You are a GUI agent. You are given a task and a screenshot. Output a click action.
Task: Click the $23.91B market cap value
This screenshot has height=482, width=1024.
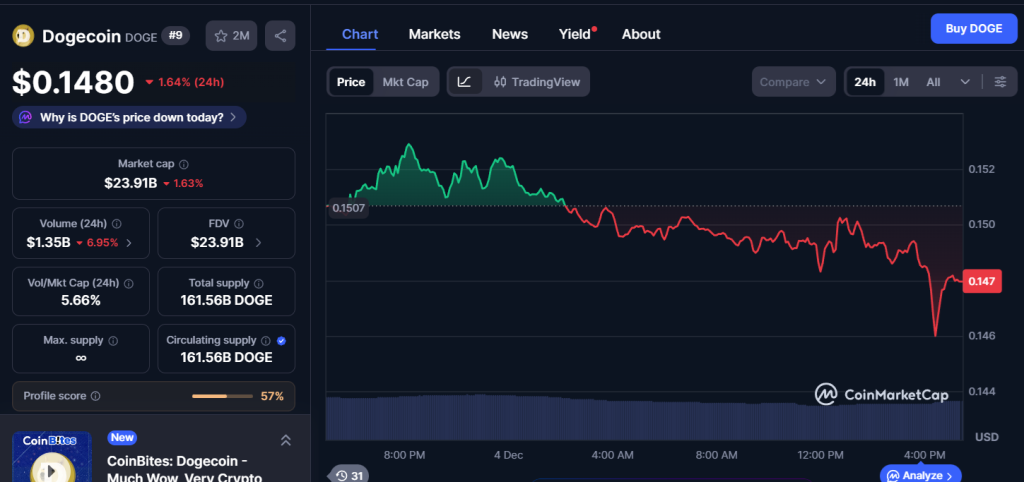[131, 184]
